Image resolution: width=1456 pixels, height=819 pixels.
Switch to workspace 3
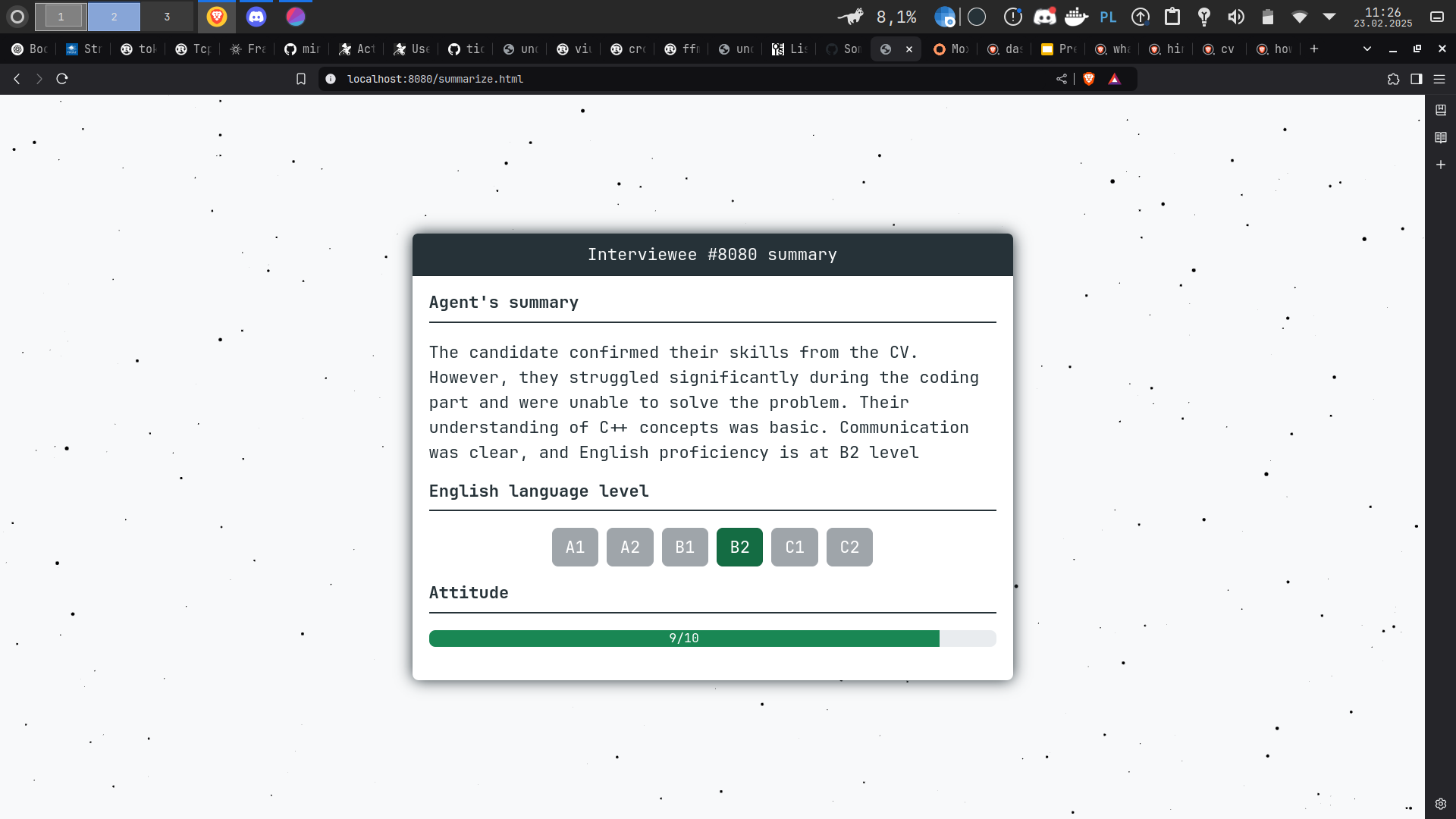coord(167,17)
